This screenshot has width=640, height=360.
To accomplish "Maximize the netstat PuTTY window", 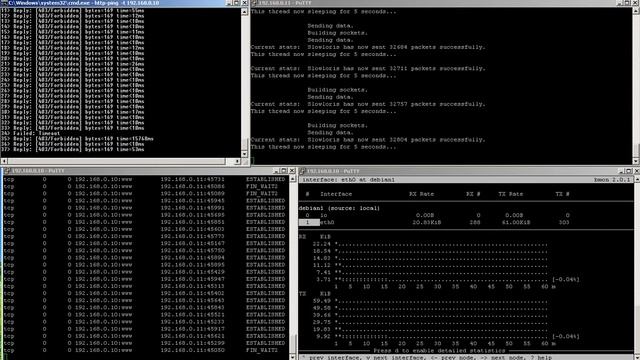I will point(284,171).
